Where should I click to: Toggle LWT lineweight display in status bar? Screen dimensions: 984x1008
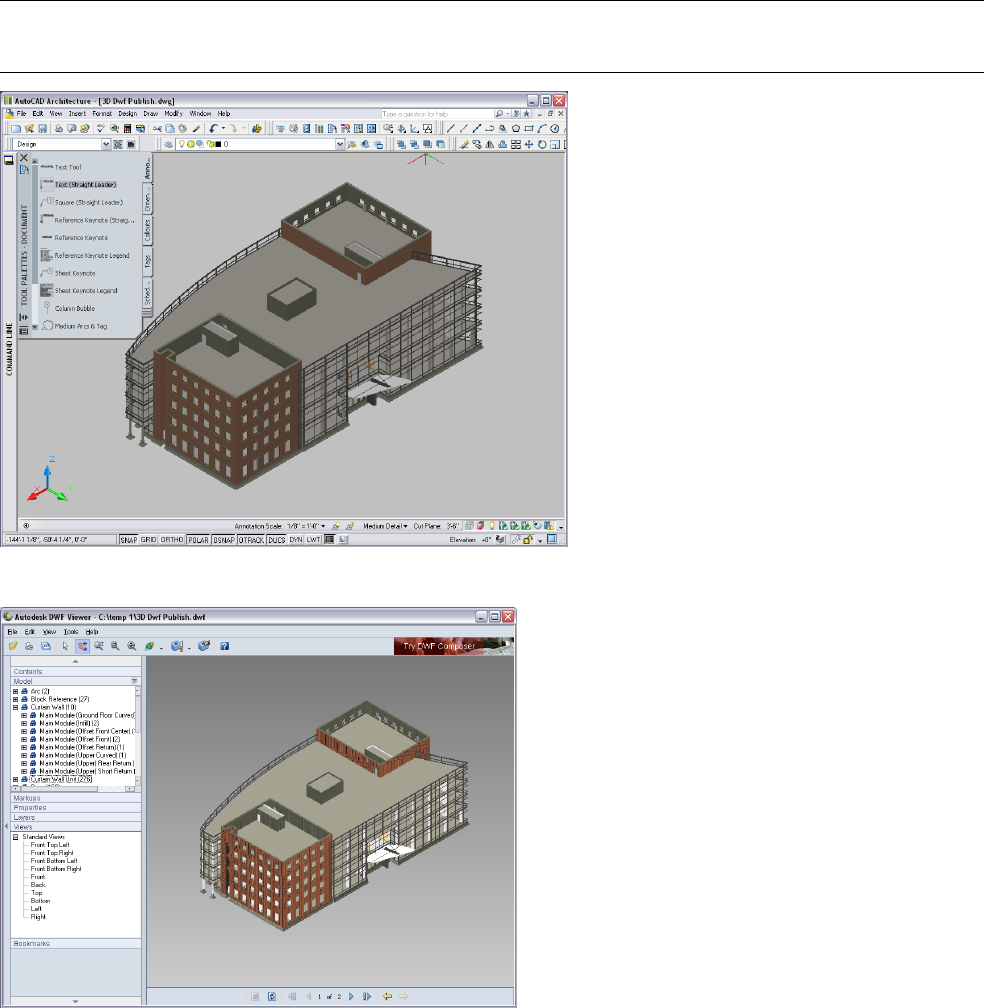point(313,540)
